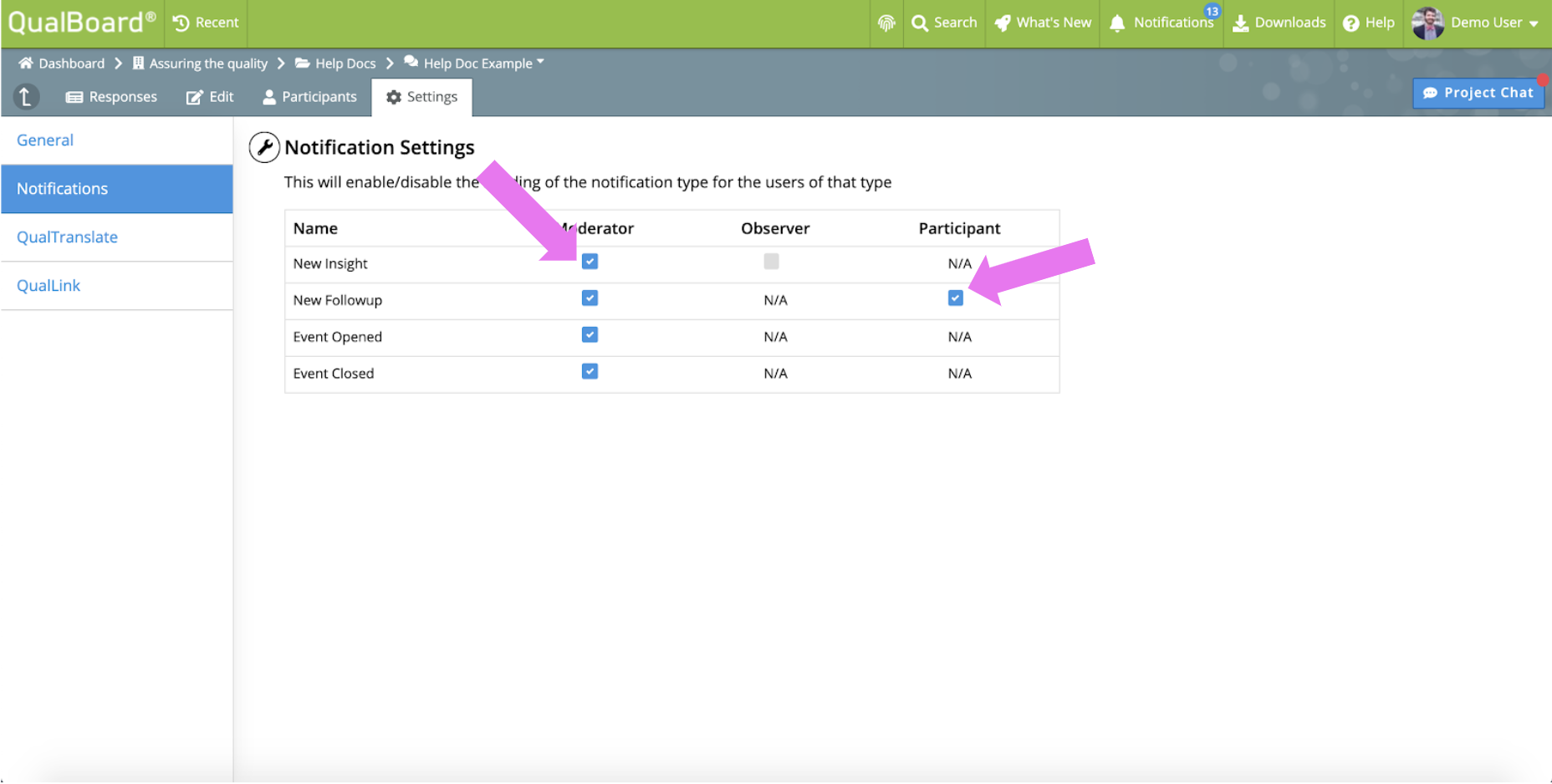Click the Notification Settings heading
The height and width of the screenshot is (784, 1552).
click(380, 147)
